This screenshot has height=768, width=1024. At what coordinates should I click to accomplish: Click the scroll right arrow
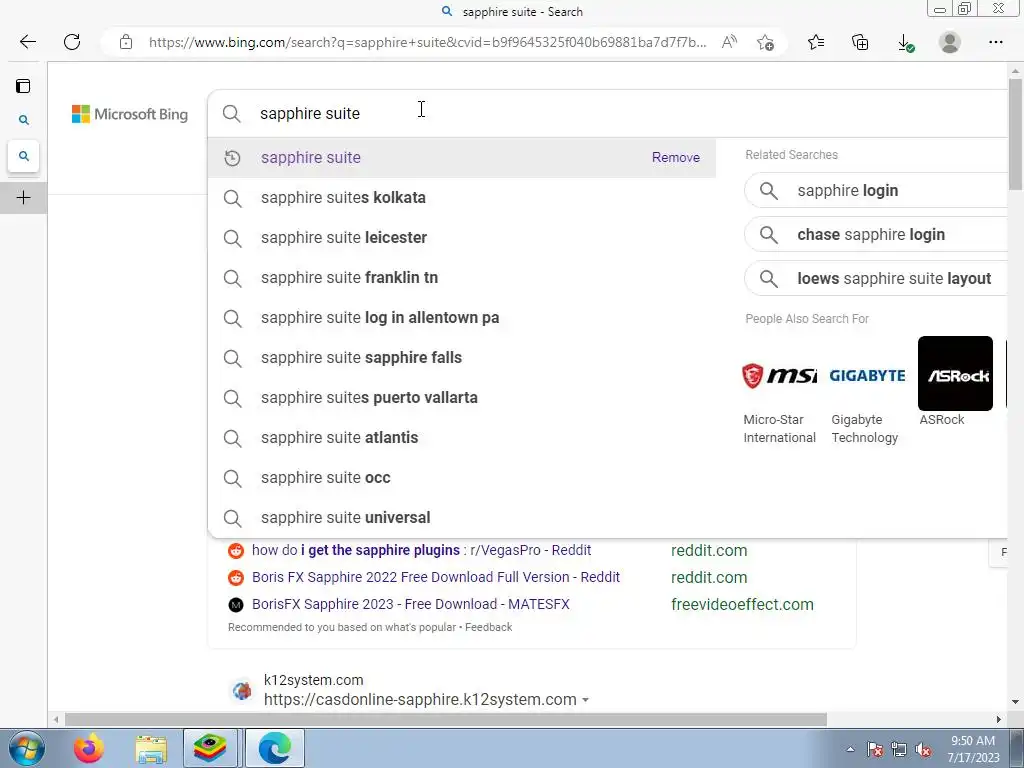click(999, 720)
